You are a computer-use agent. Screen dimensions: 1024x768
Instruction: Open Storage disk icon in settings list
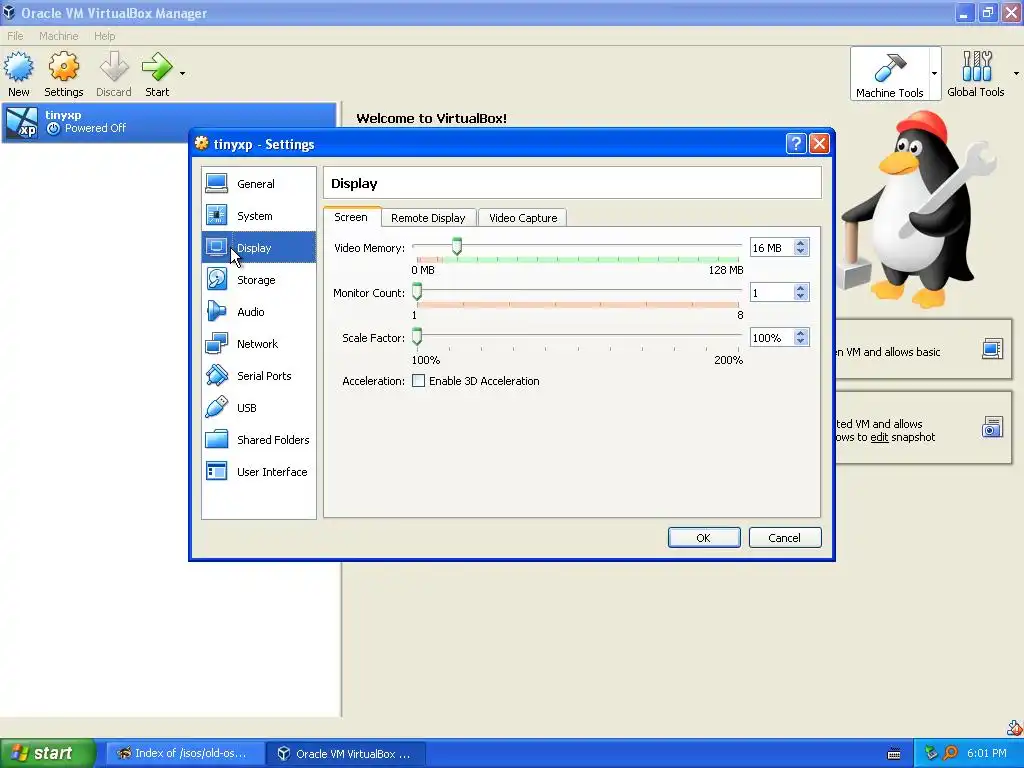[216, 280]
